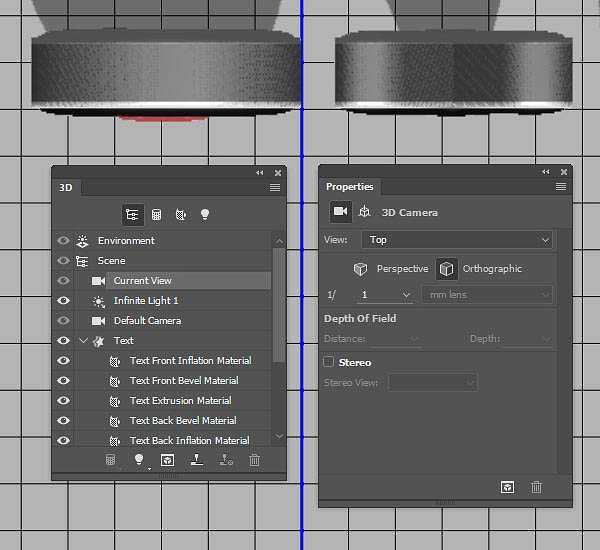Select the Orthographic camera cube icon
Image resolution: width=600 pixels, height=550 pixels.
pyautogui.click(x=446, y=269)
